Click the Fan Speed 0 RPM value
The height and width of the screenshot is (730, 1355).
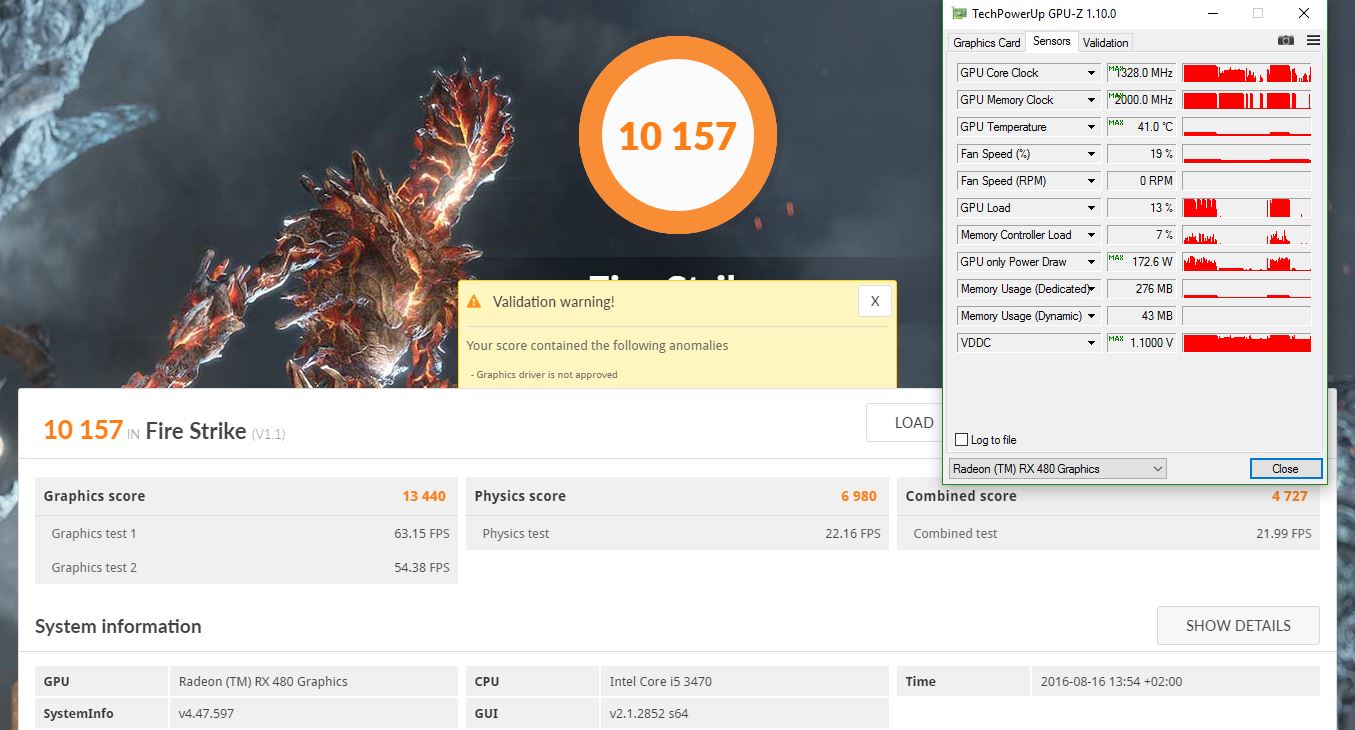1141,181
